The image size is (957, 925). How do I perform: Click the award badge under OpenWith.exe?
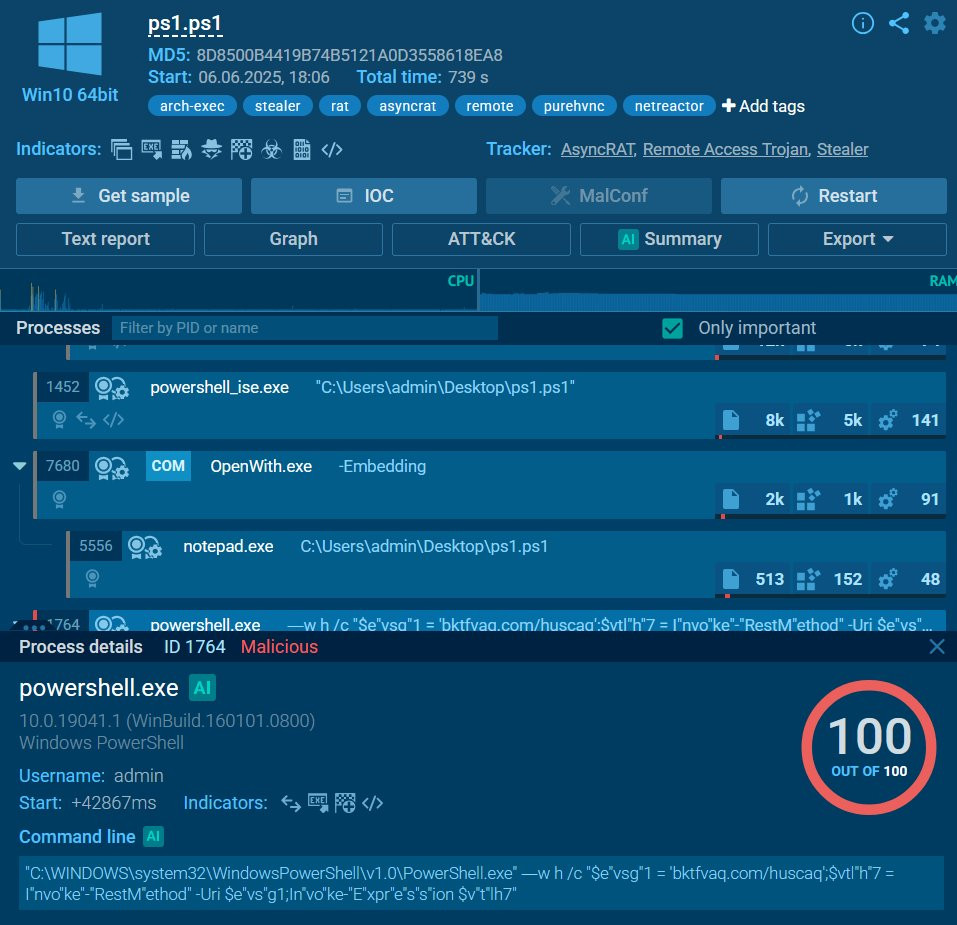tap(59, 499)
